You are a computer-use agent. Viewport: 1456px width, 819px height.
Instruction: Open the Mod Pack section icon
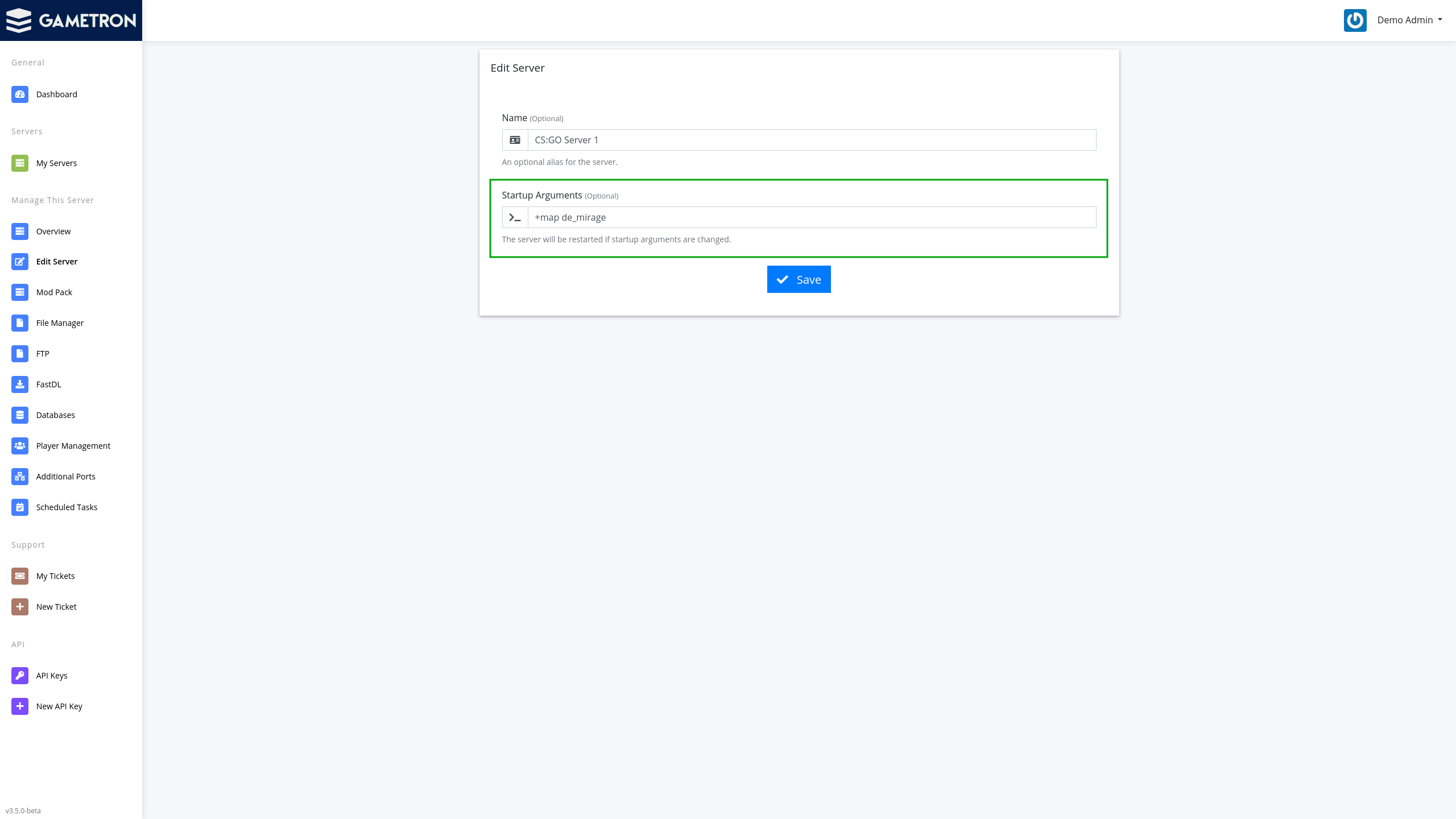[20, 292]
